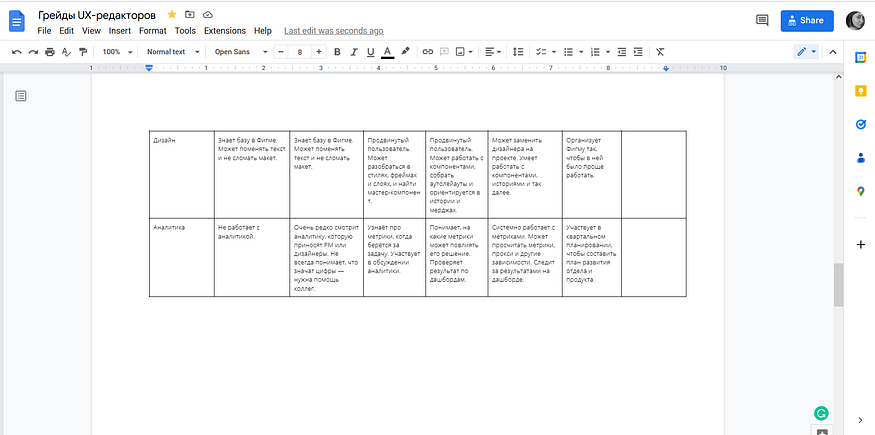Click the font size field
This screenshot has height=435, width=875.
coord(300,52)
